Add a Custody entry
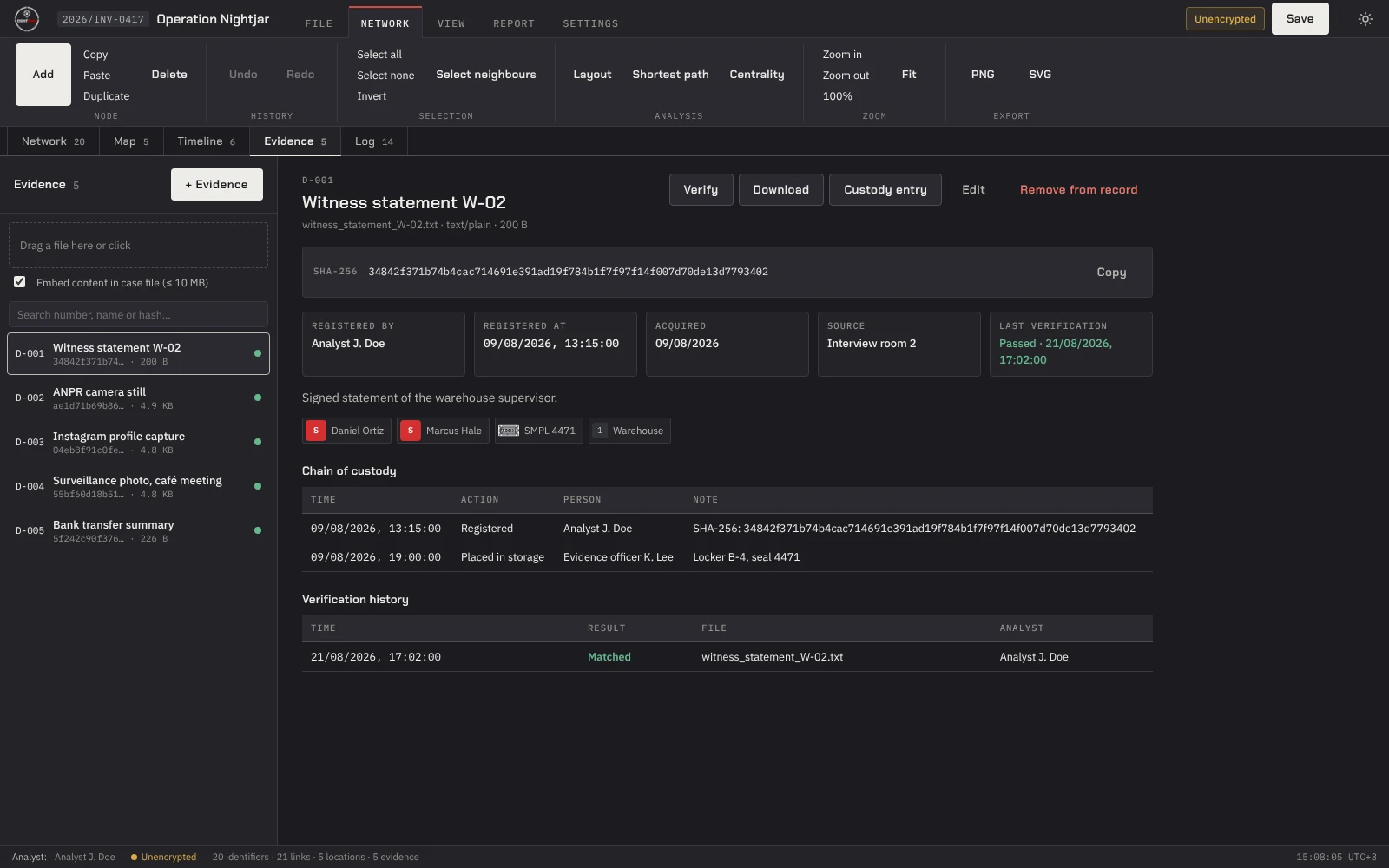The image size is (1389, 868). pos(885,190)
